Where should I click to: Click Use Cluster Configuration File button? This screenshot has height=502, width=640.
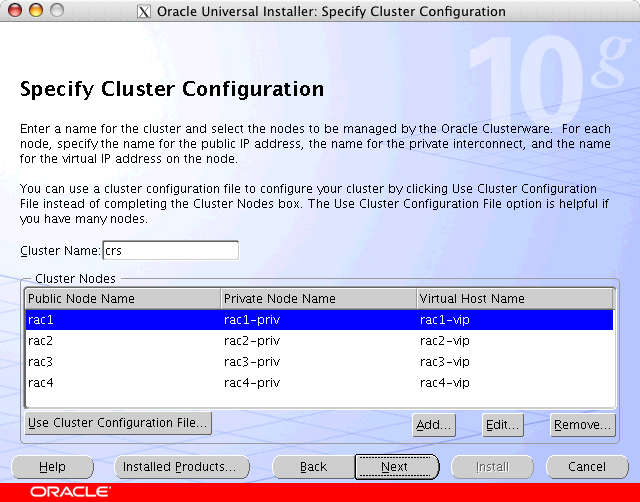click(117, 423)
